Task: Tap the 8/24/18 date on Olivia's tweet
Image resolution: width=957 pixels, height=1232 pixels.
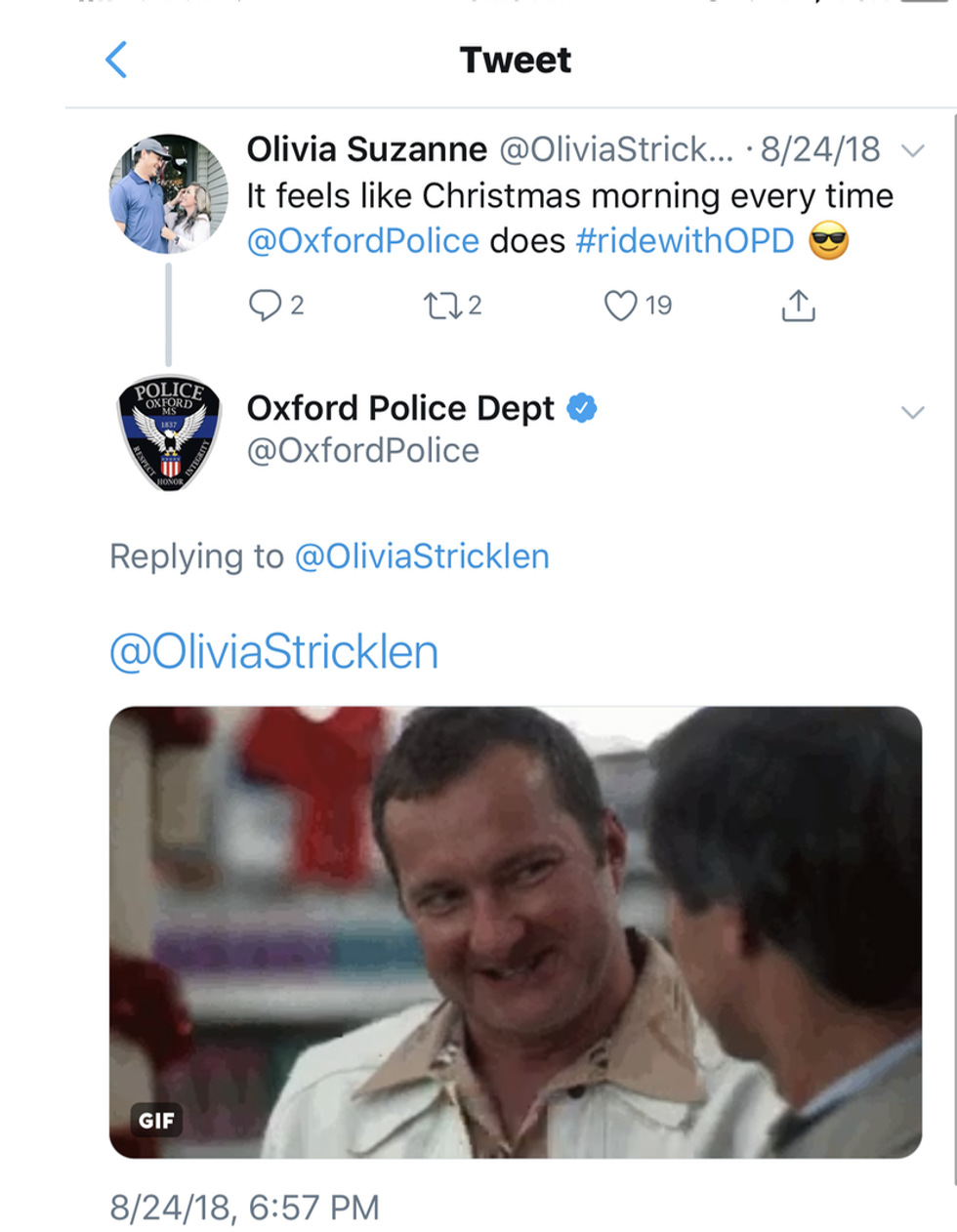Action: (820, 149)
